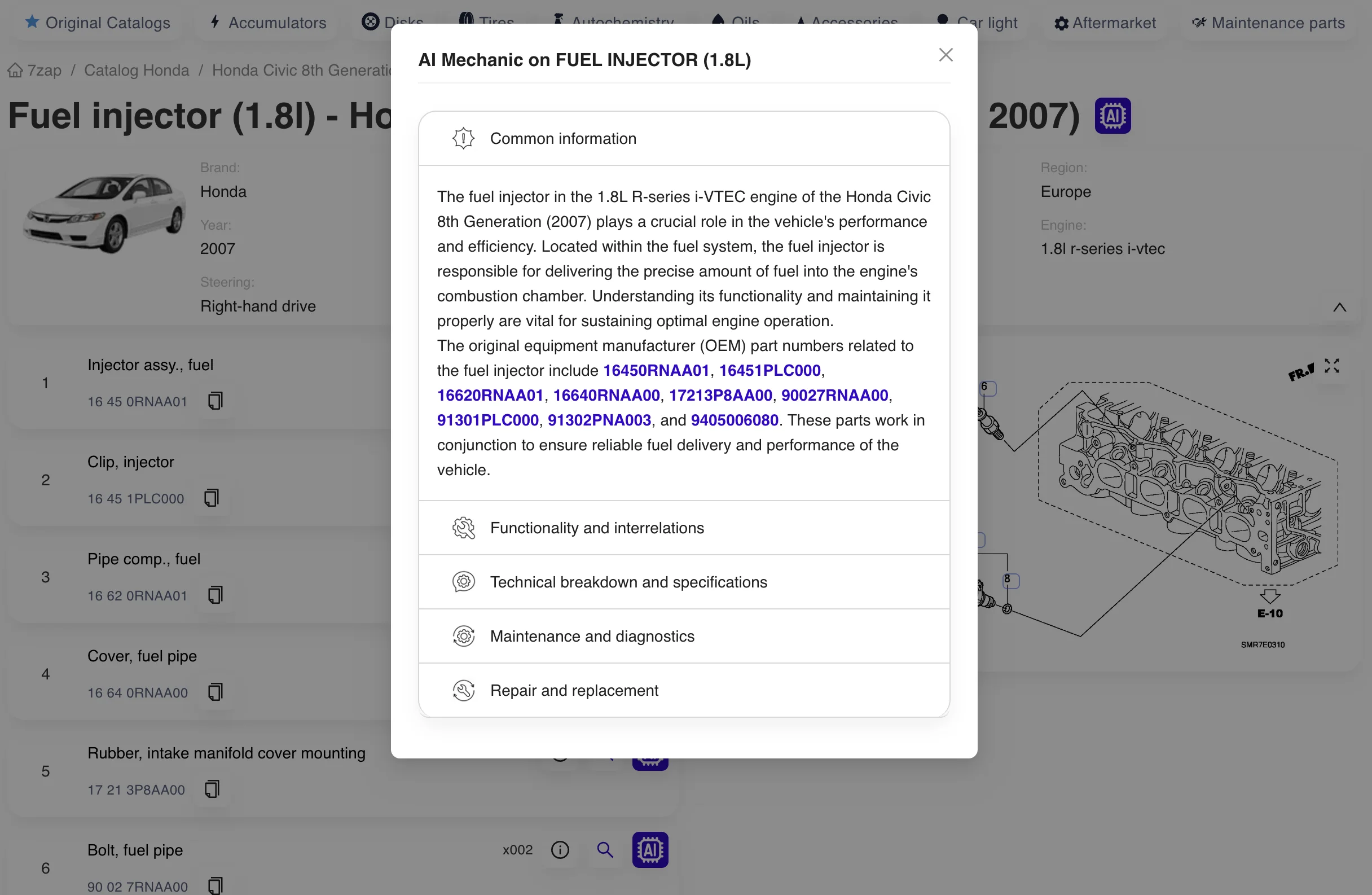Copy part number 16 62 0RNAA01

click(215, 595)
